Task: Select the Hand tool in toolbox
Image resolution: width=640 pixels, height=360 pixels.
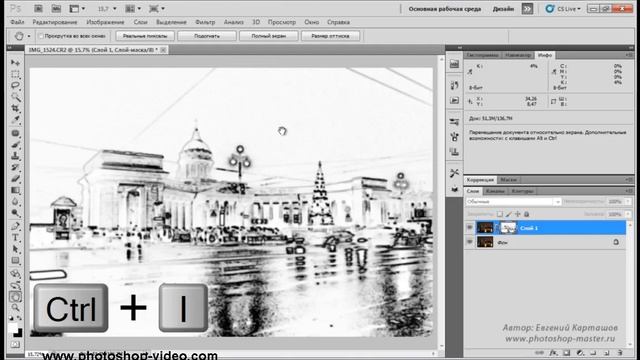Action: tap(16, 297)
